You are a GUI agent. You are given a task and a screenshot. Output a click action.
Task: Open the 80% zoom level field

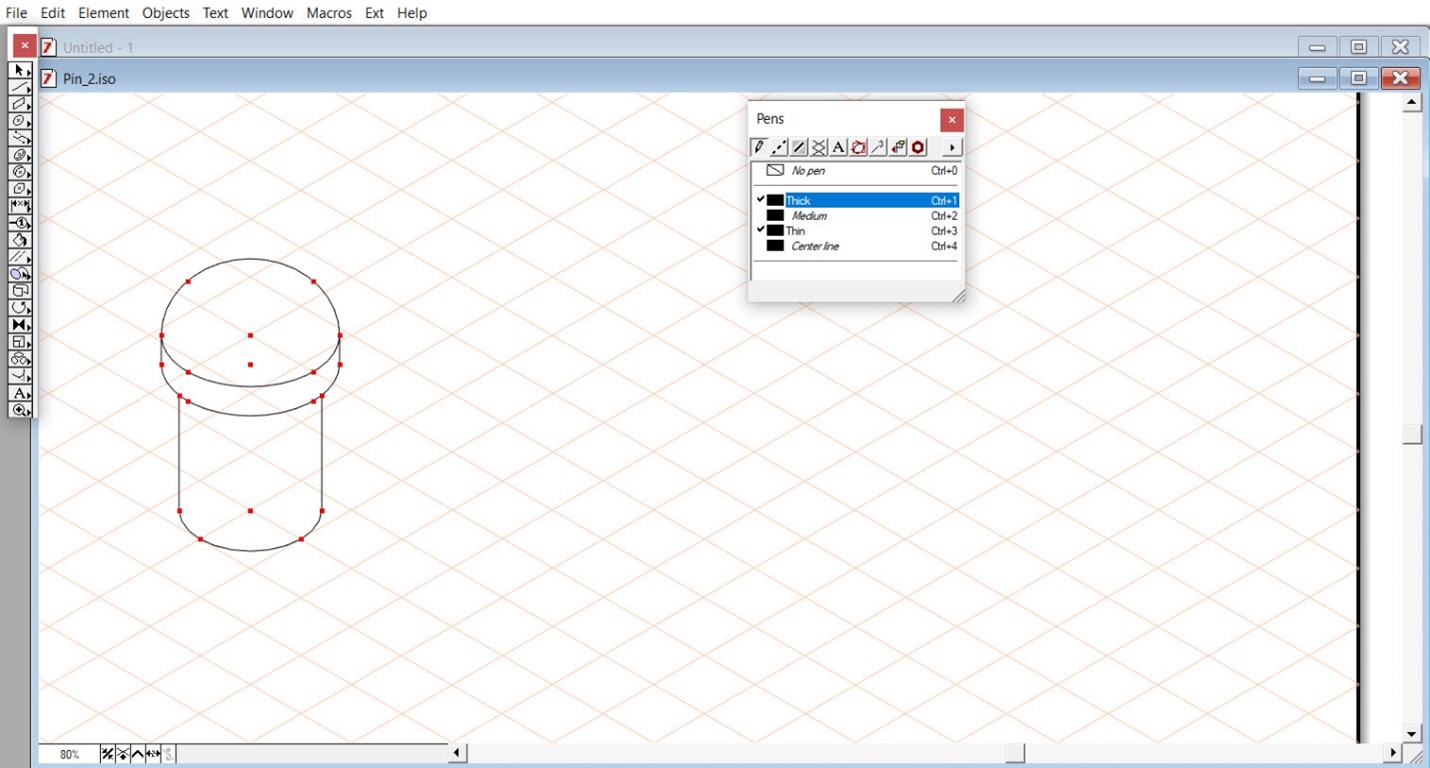(x=69, y=754)
